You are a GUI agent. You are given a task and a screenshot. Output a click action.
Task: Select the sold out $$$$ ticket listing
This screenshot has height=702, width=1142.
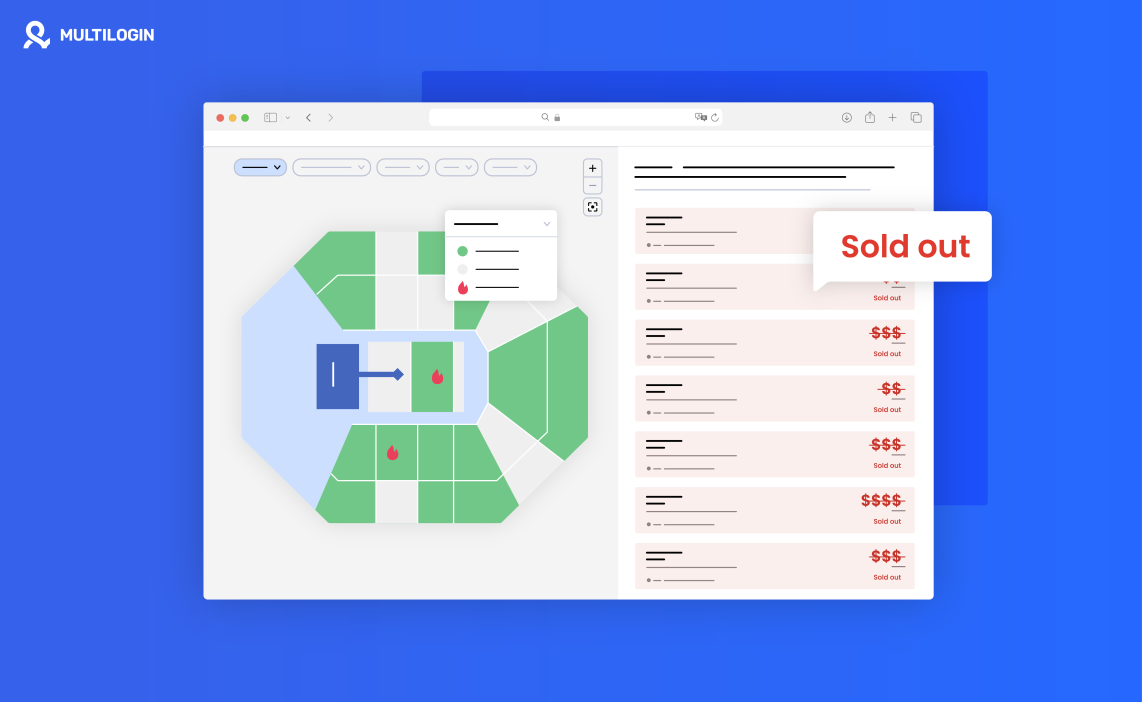point(774,509)
